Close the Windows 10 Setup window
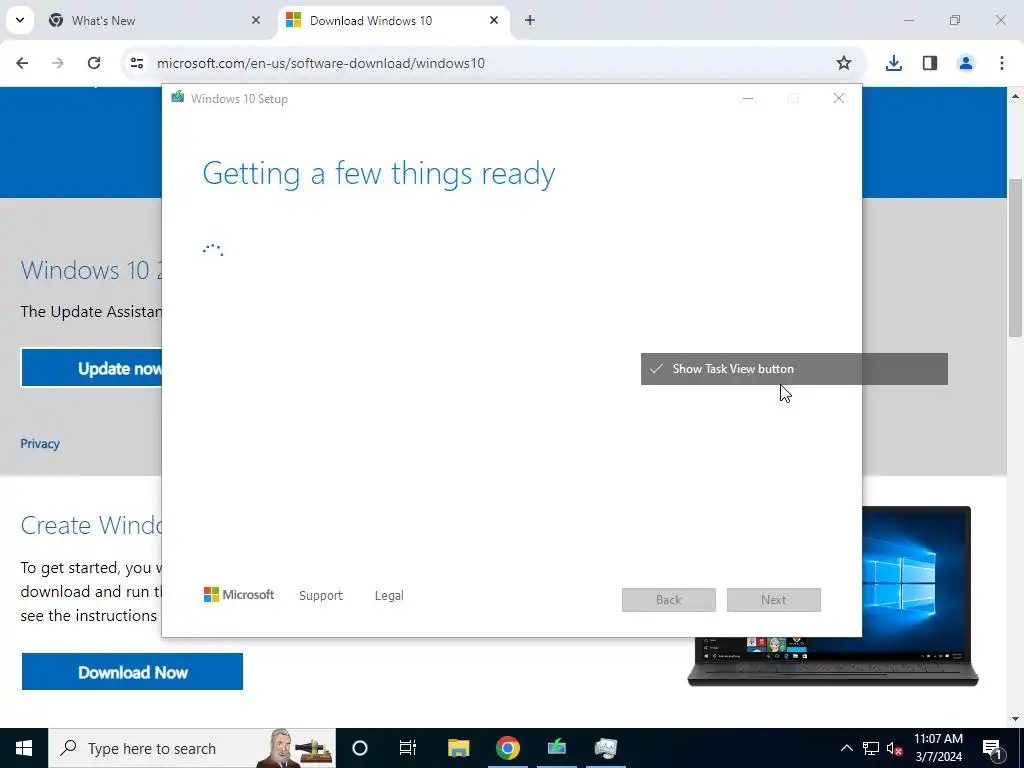1024x768 pixels. 839,99
